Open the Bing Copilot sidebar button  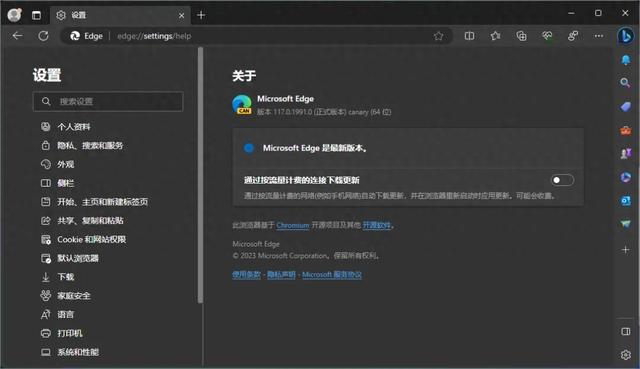(625, 36)
